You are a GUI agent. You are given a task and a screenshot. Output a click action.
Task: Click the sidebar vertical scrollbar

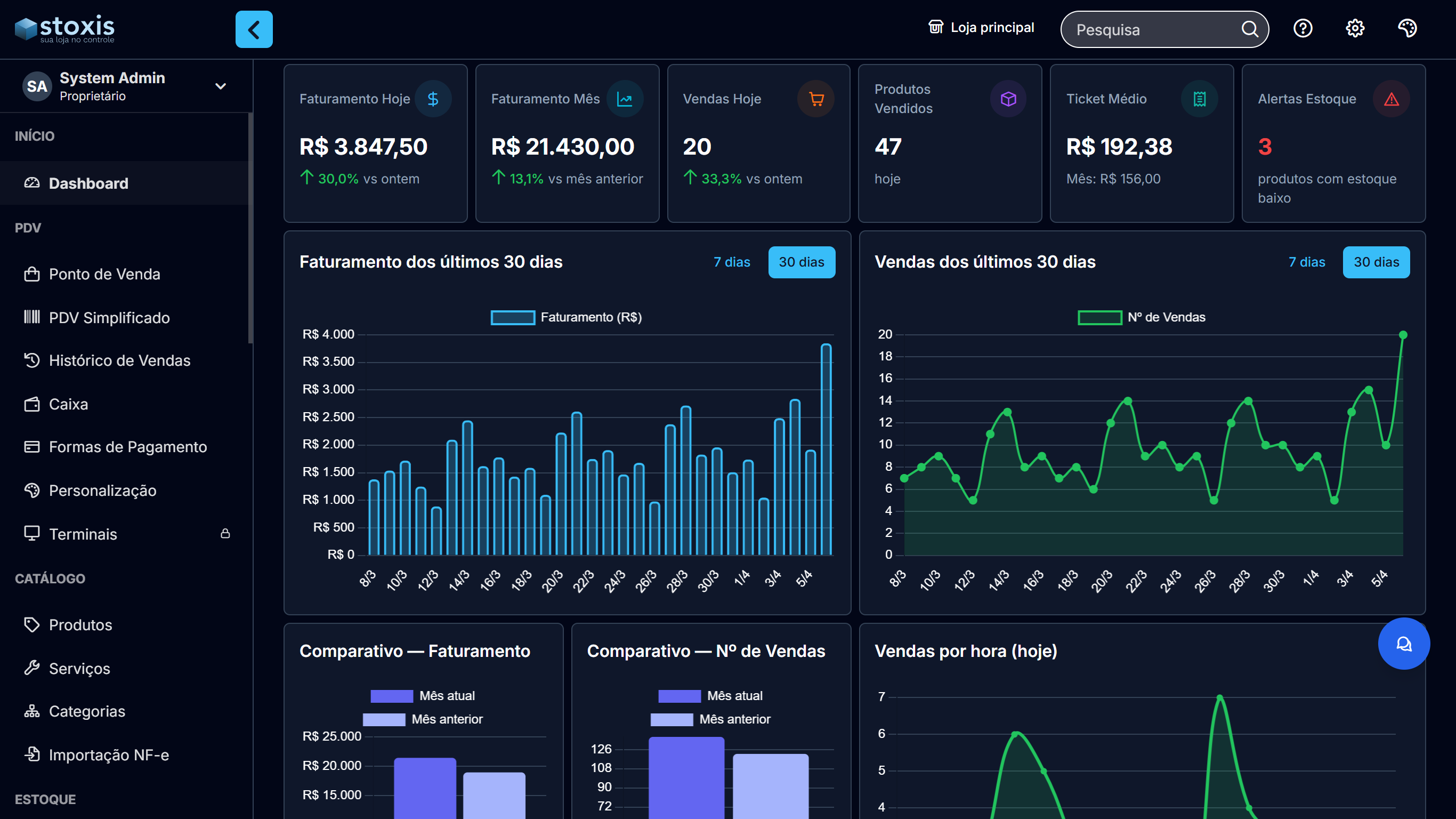(x=250, y=228)
